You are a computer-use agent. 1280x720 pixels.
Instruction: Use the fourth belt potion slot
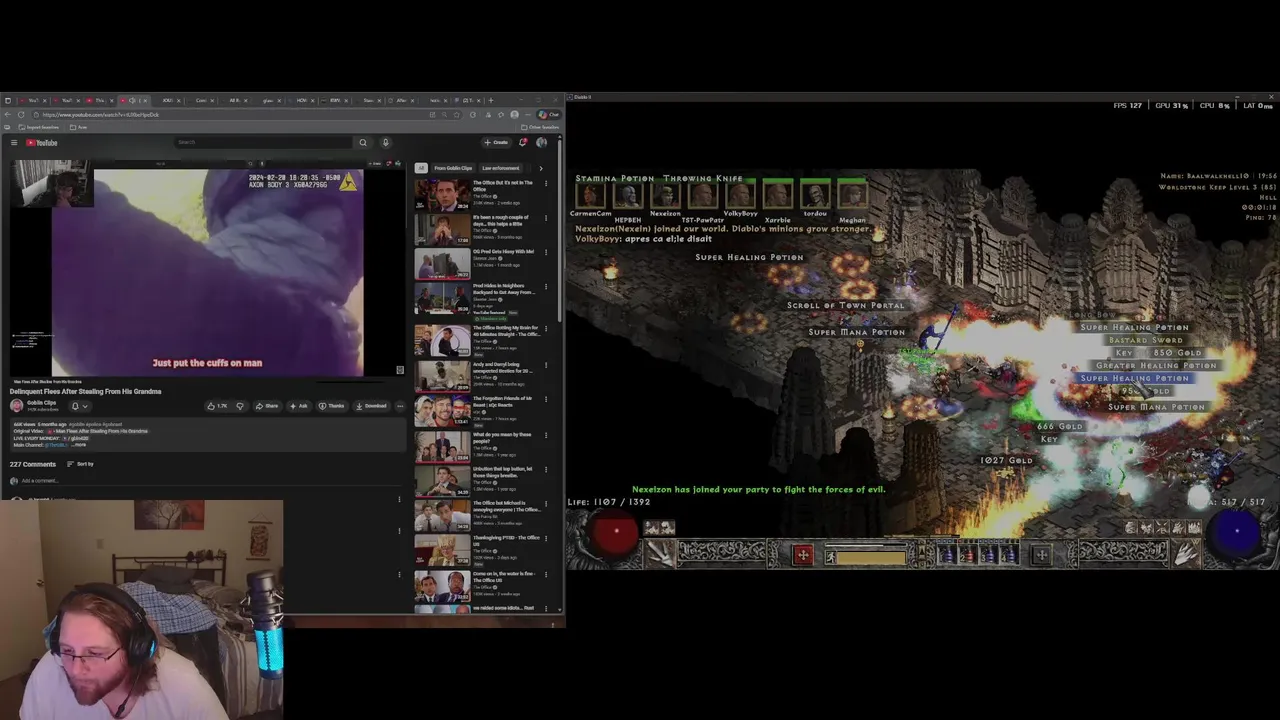click(x=1009, y=554)
